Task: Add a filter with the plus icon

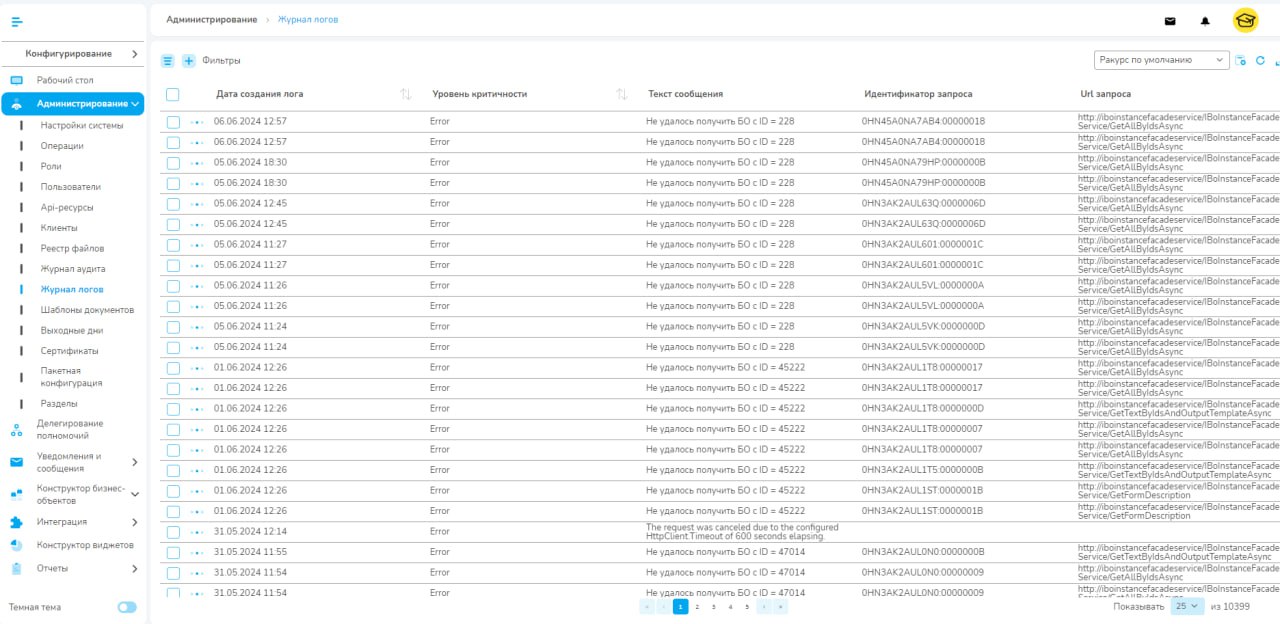Action: [189, 61]
